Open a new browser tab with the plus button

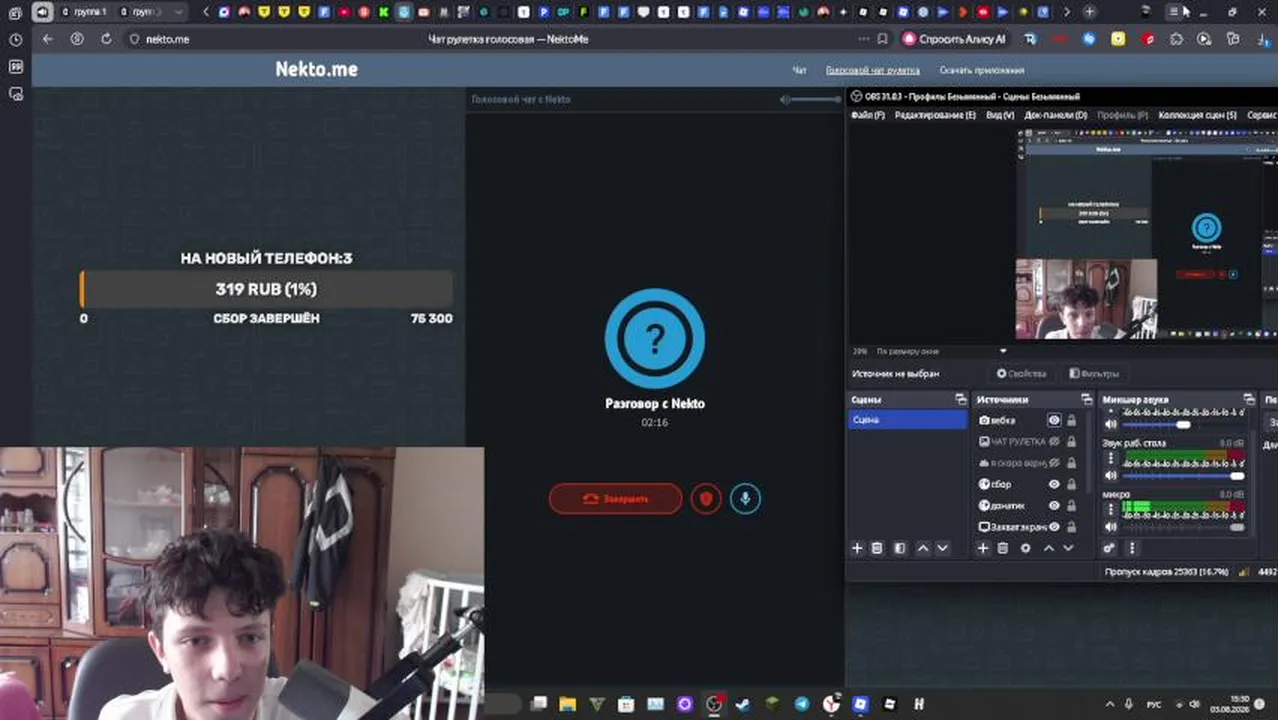pos(1089,12)
